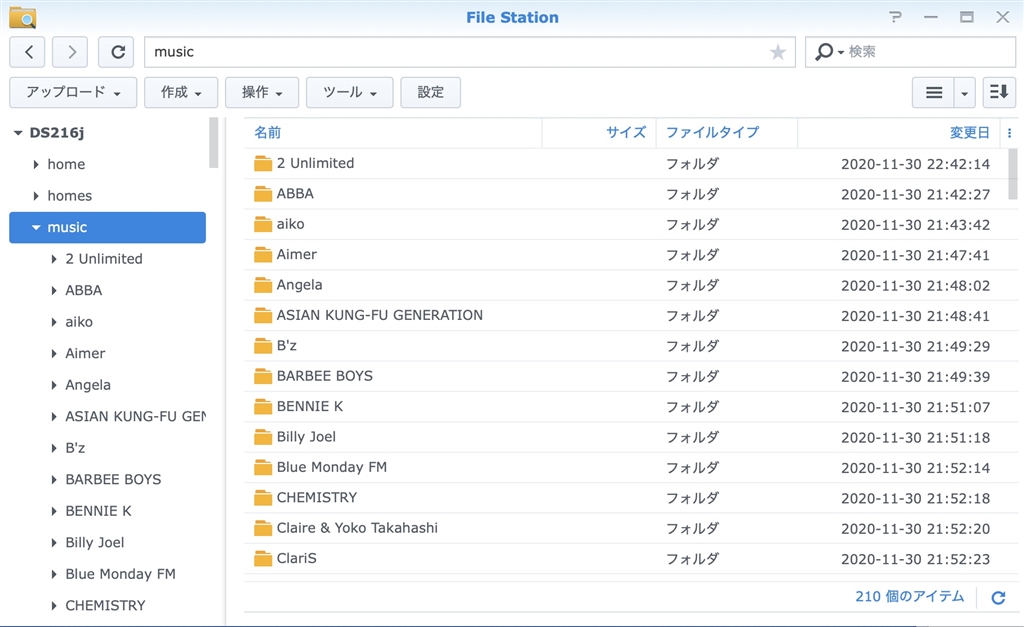Open the 操作 menu

tap(262, 92)
